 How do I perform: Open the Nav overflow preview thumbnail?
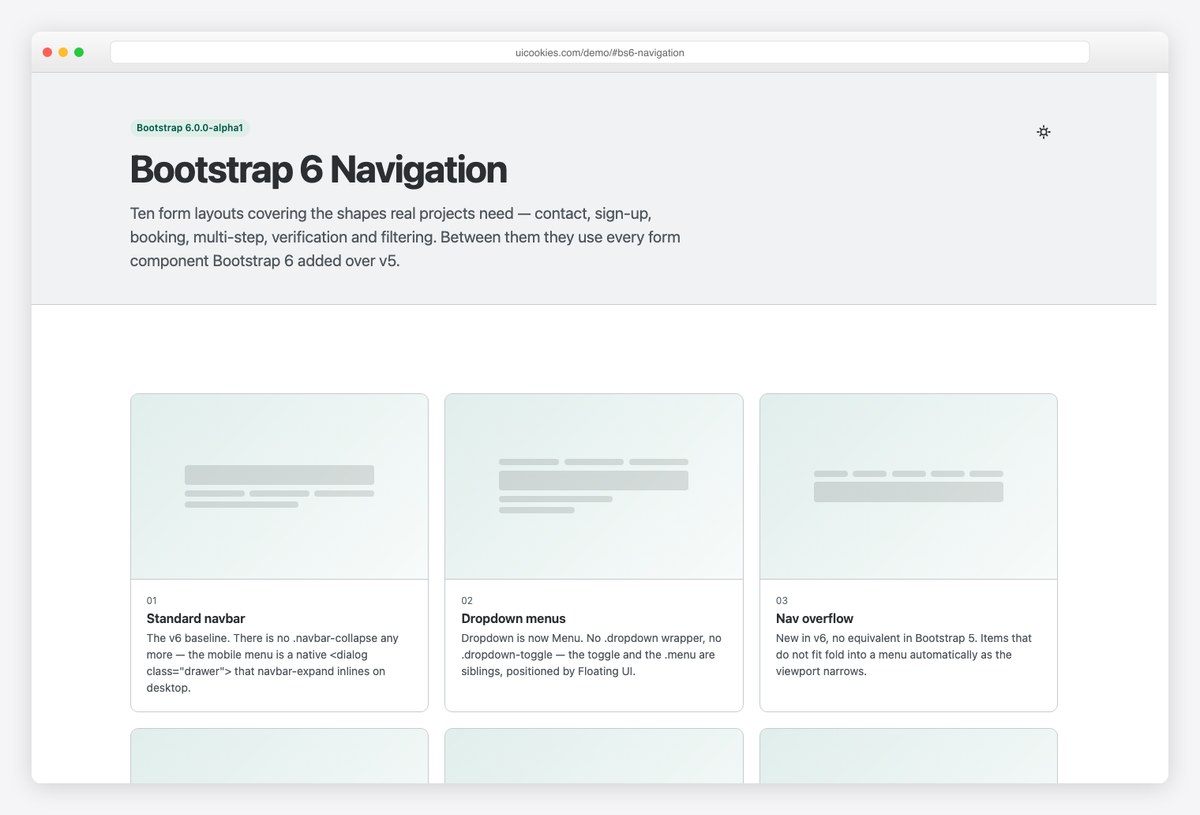(x=908, y=487)
